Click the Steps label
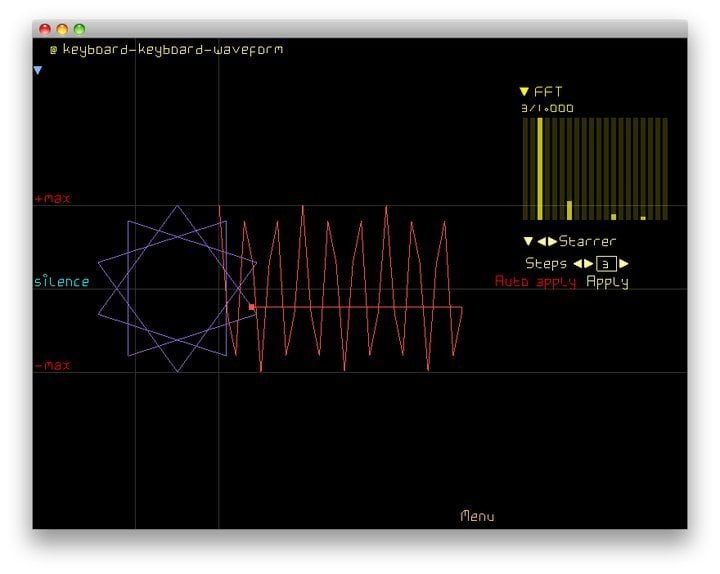Viewport: 720px width, 574px height. click(x=546, y=264)
